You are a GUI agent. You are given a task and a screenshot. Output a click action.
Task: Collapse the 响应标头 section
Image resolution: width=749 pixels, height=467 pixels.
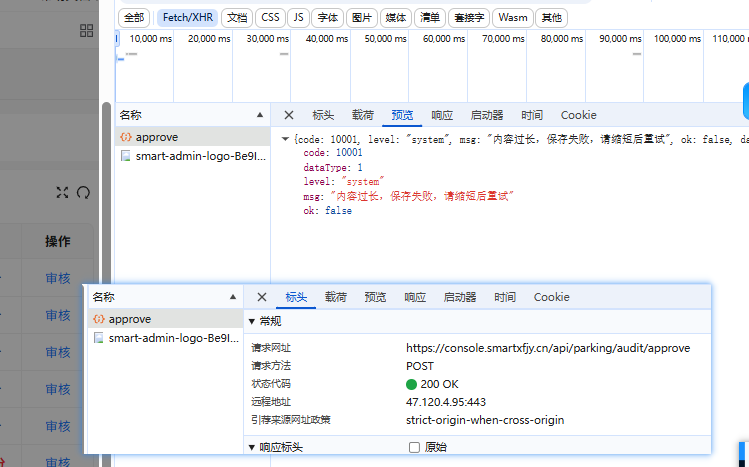tap(252, 447)
